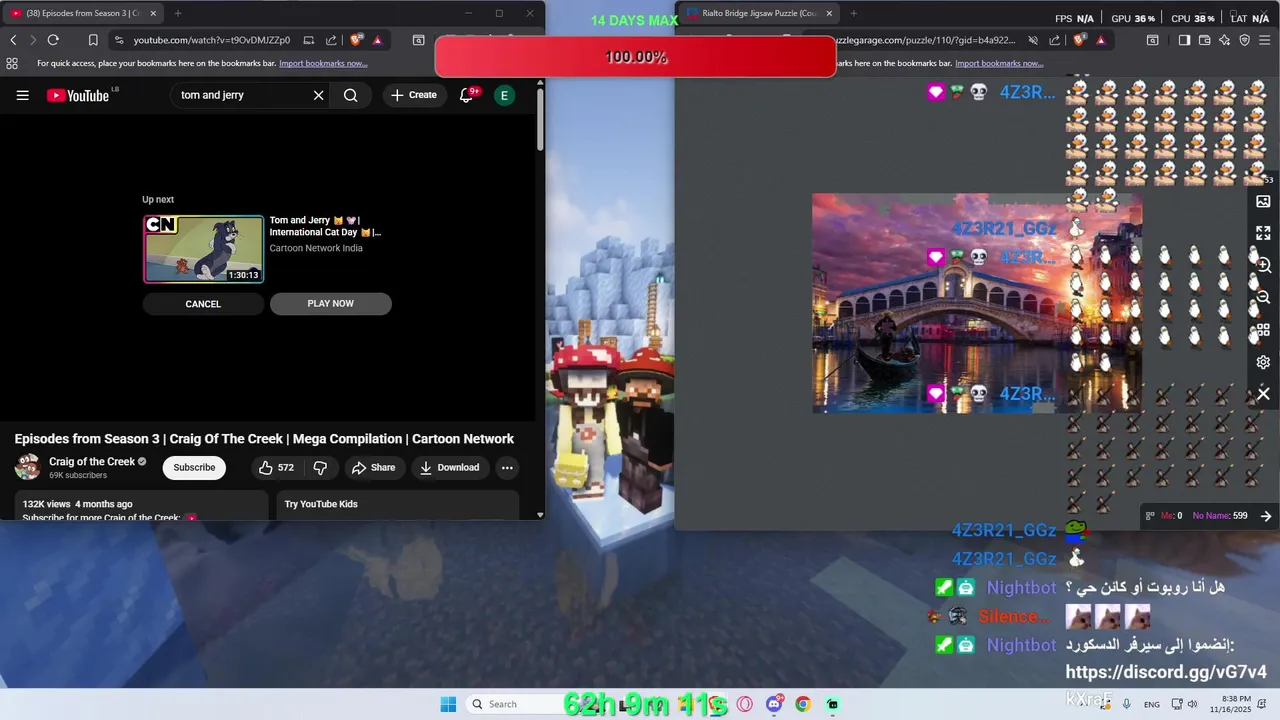Click the Tom and Jerry up-next thumbnail
Image resolution: width=1280 pixels, height=720 pixels.
[x=204, y=249]
